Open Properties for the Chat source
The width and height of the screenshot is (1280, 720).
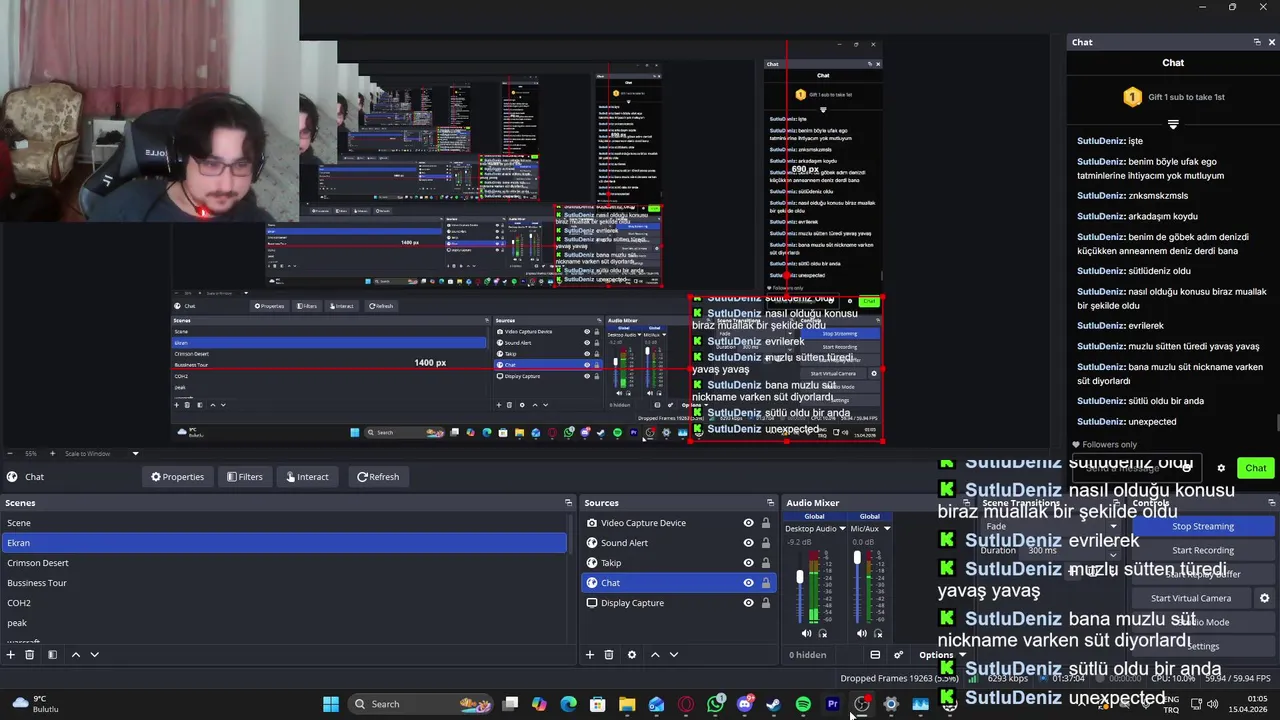point(177,477)
